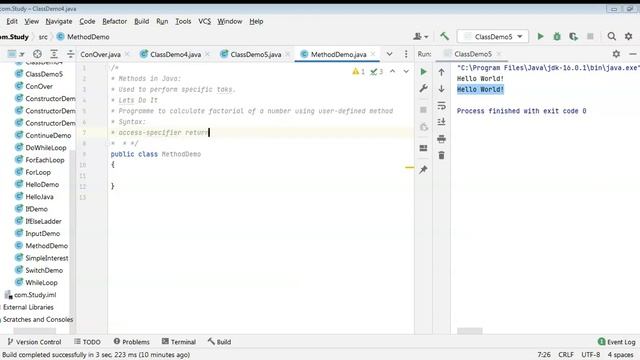
Task: Open TODO tool window
Action: coord(87,342)
